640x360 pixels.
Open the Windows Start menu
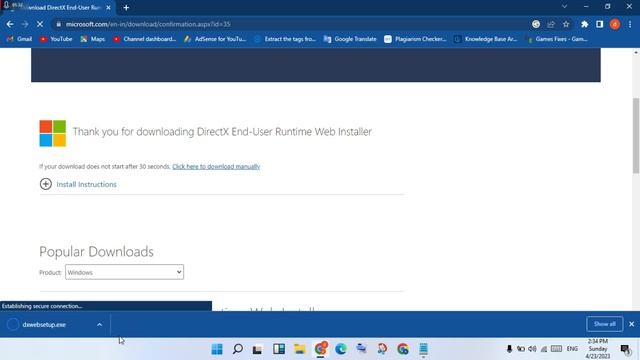tap(217, 349)
